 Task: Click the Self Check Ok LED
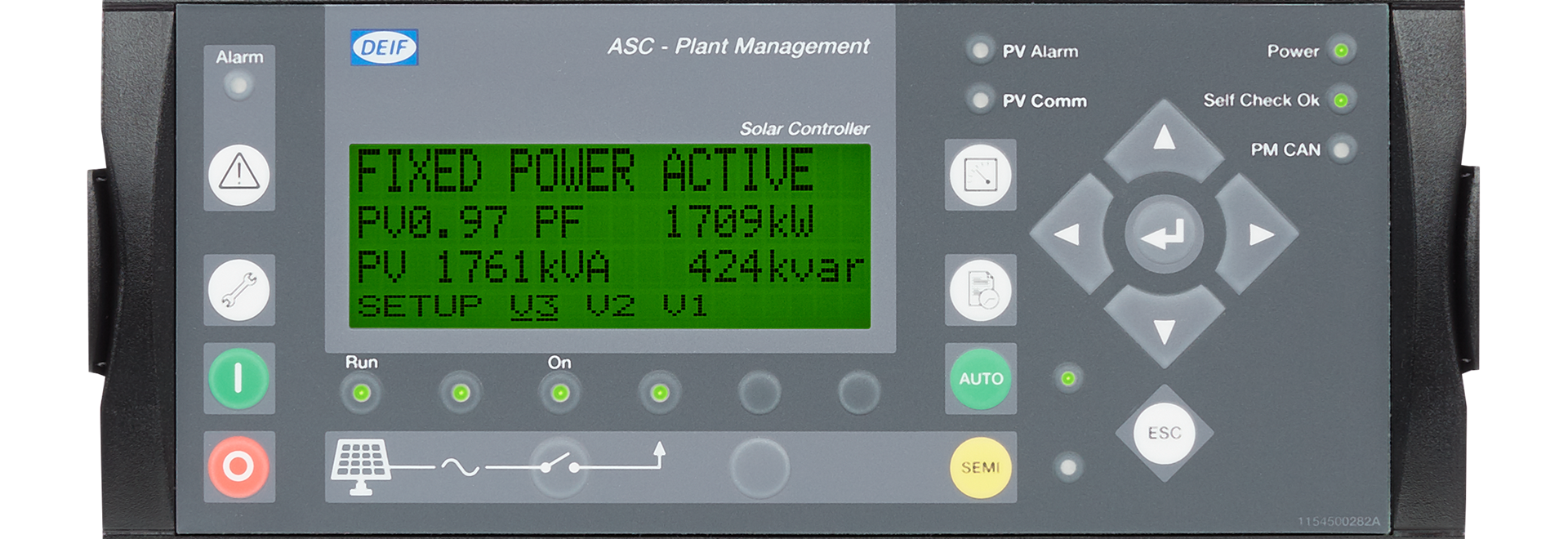(x=1341, y=100)
